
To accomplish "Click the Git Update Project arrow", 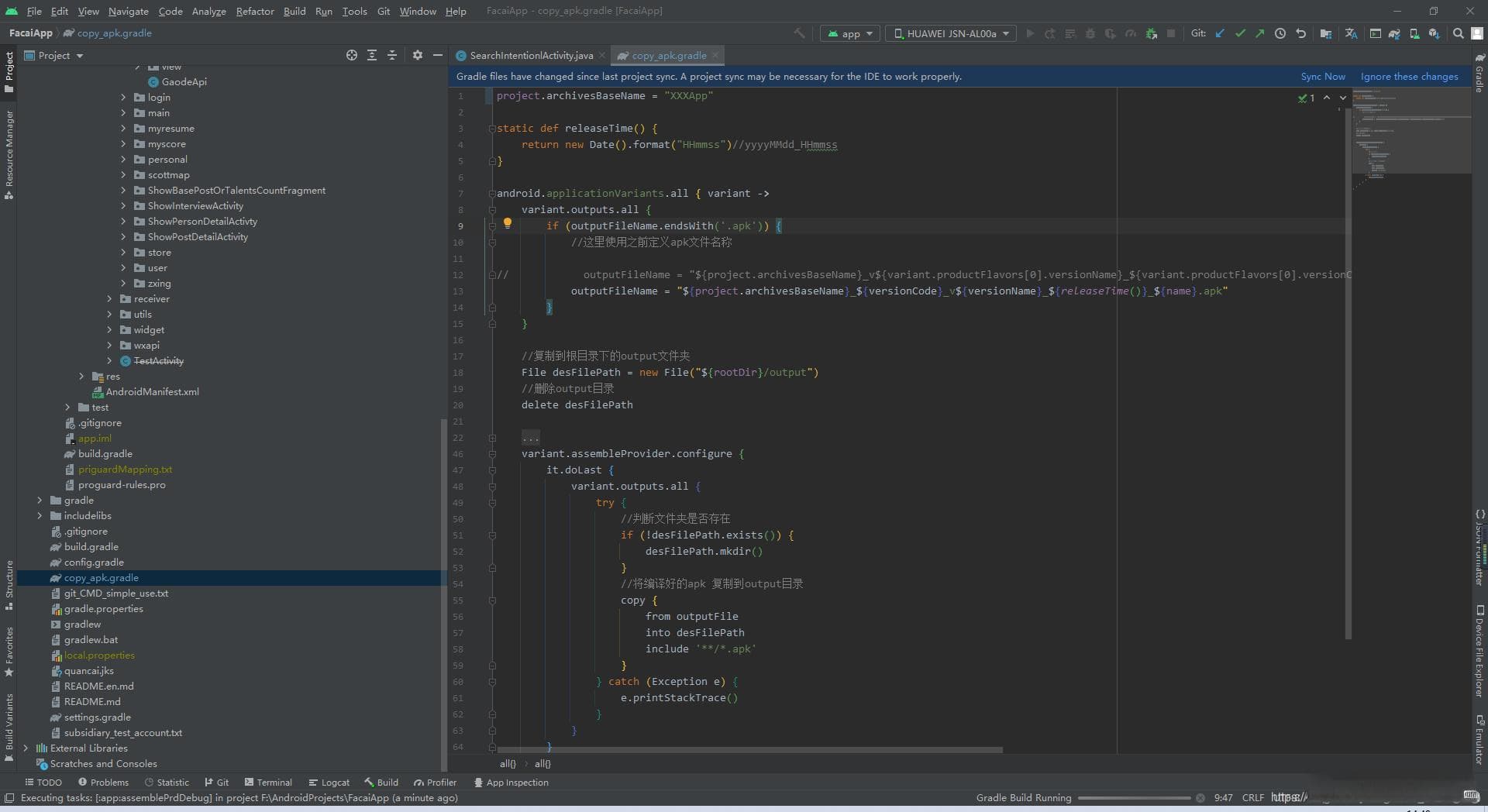I will pyautogui.click(x=1220, y=33).
